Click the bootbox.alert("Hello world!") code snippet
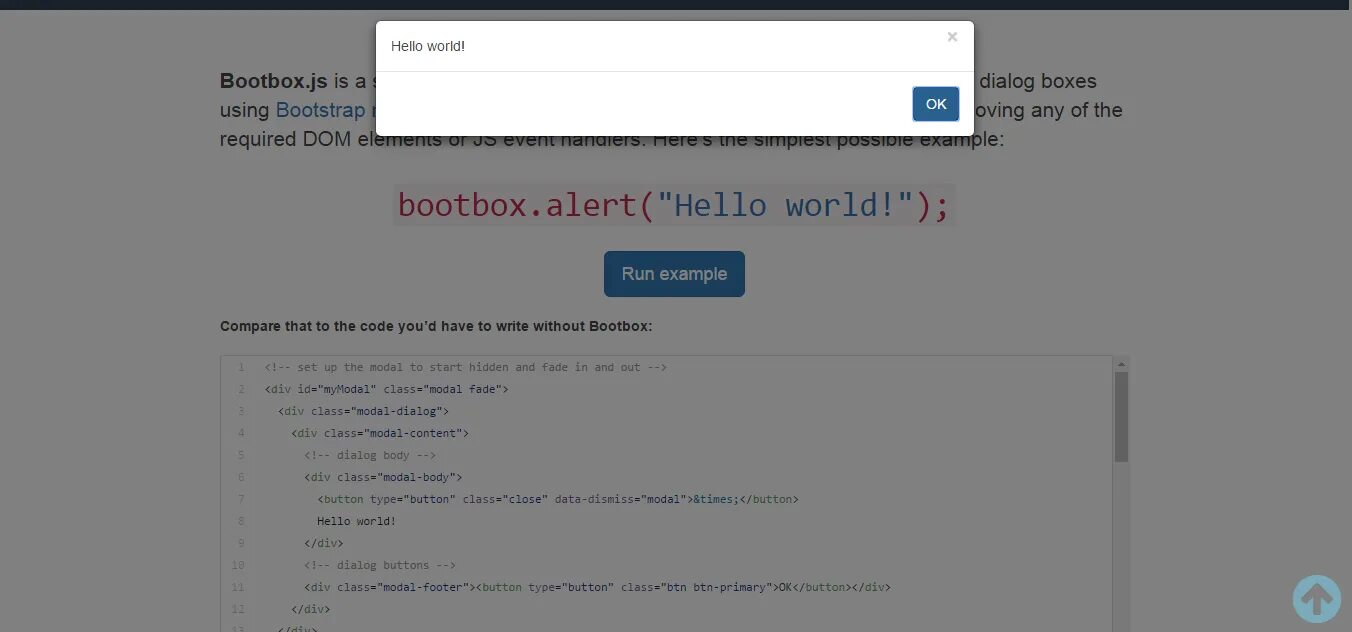 point(674,205)
